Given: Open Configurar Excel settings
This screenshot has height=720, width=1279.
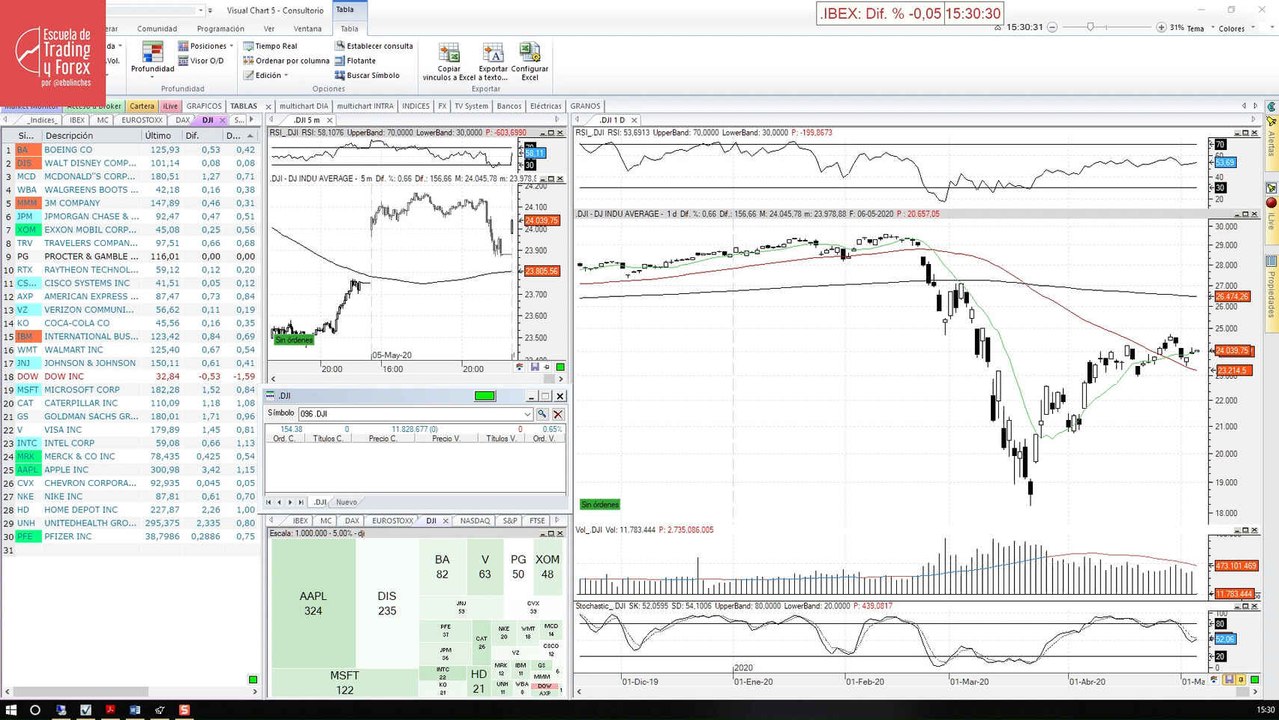Looking at the screenshot, I should pyautogui.click(x=530, y=62).
